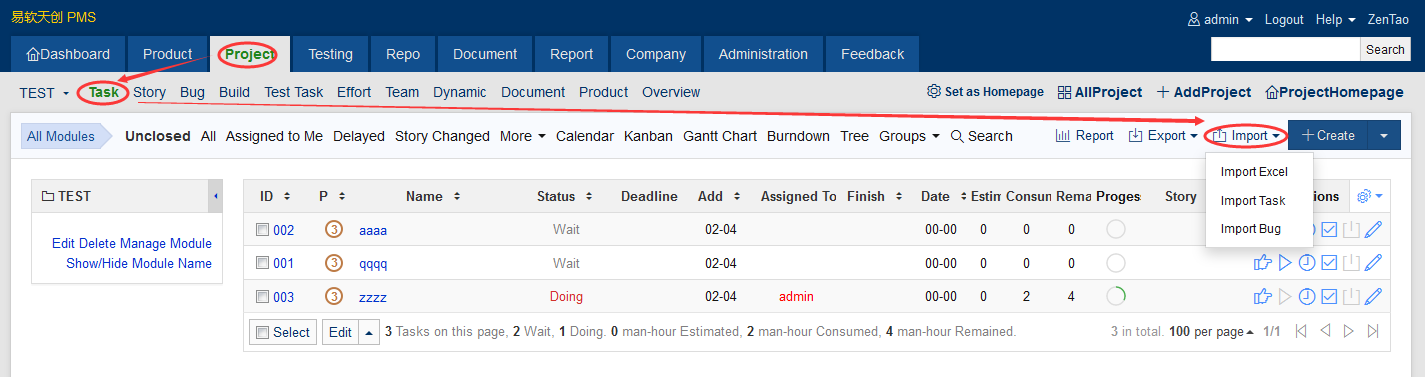Go to the last page arrow icon
Screen dimensions: 1425x377
pyautogui.click(x=1373, y=331)
